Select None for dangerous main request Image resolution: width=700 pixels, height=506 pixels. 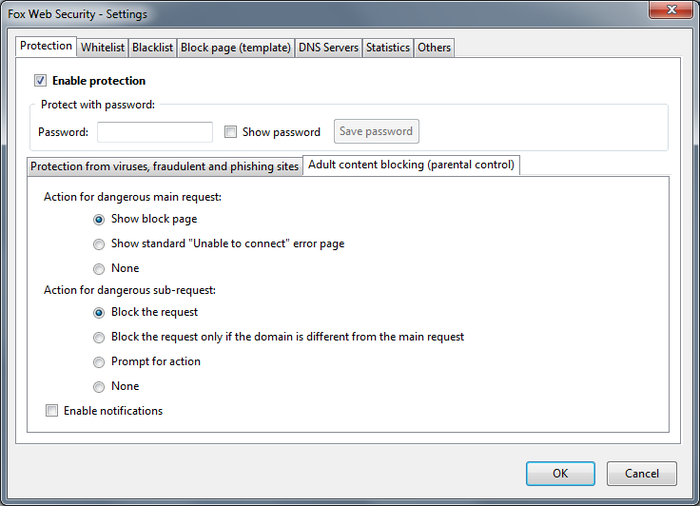click(99, 268)
